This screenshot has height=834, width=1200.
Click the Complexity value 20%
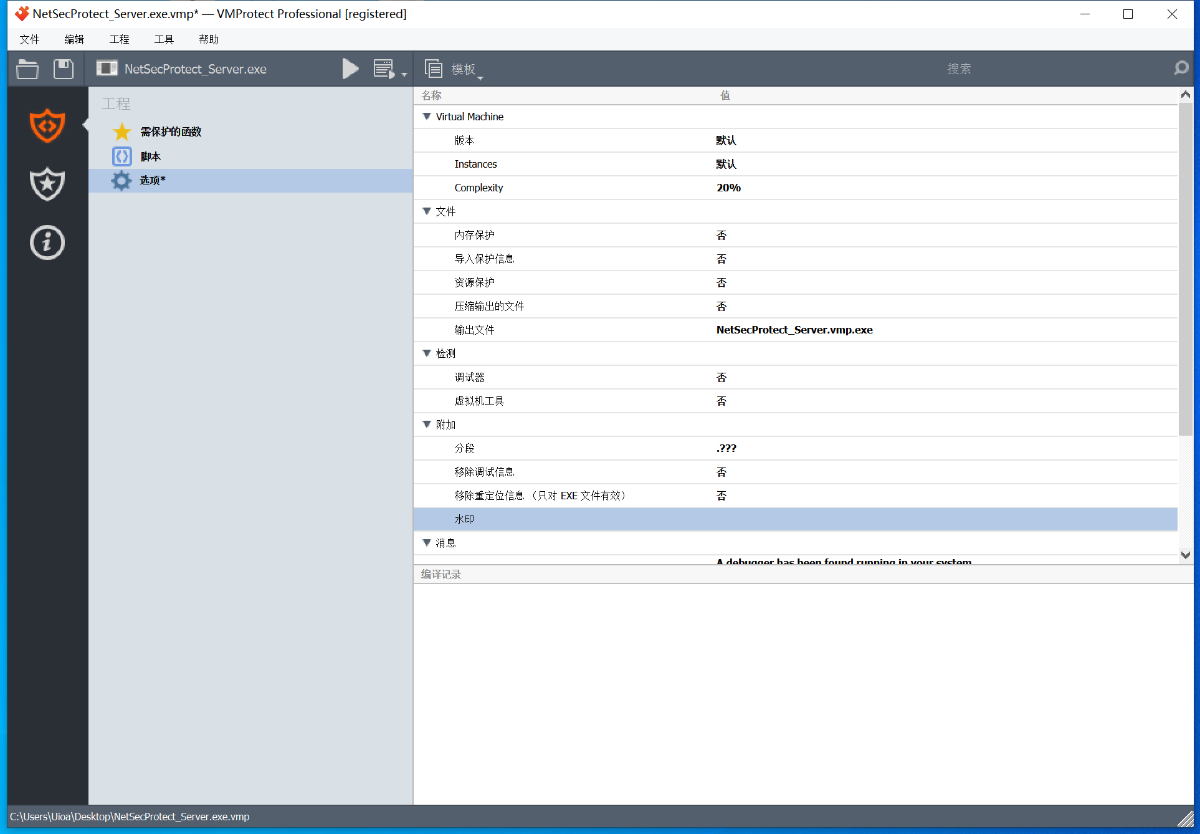tap(728, 188)
